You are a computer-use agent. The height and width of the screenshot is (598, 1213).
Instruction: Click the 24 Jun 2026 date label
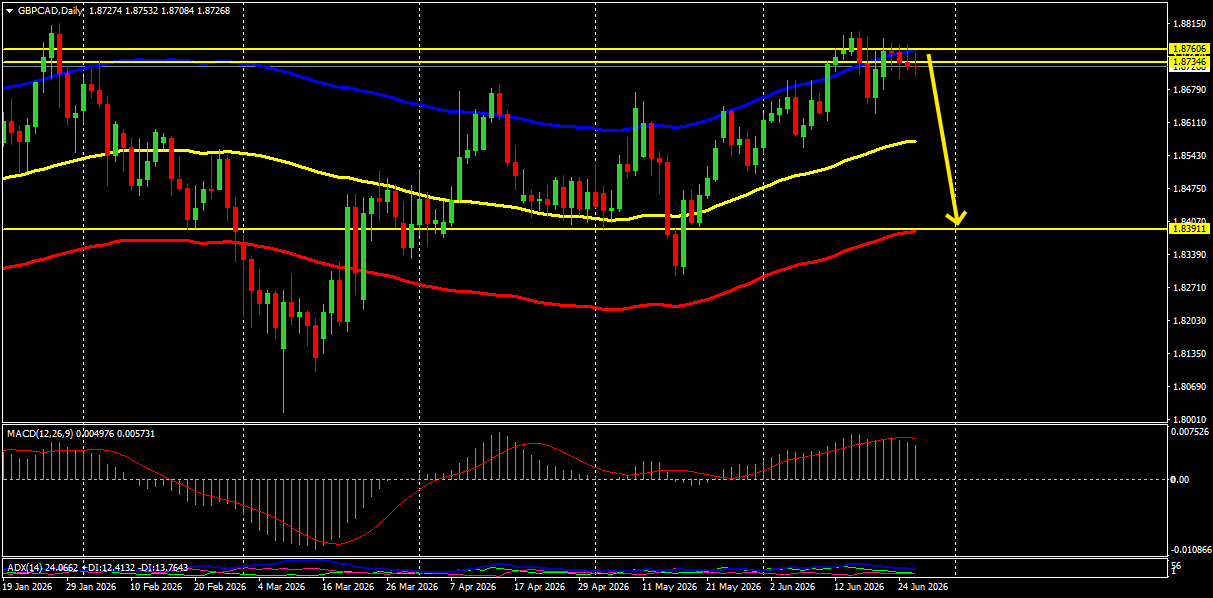(923, 588)
